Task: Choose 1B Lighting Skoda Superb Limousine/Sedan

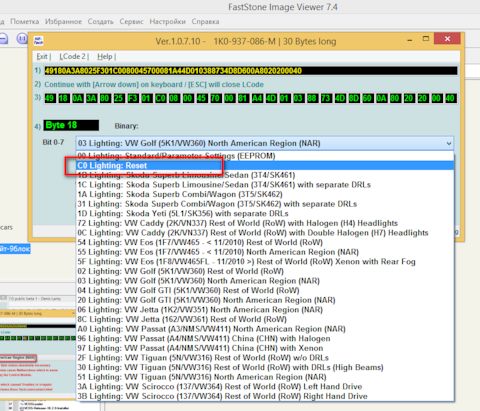Action: tap(265, 175)
